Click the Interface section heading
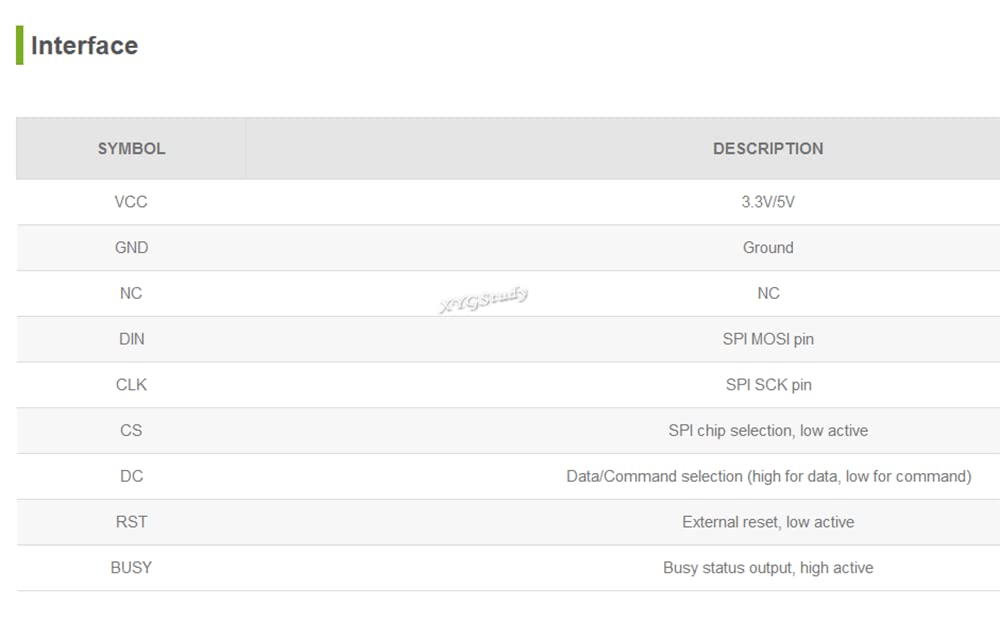 84,46
